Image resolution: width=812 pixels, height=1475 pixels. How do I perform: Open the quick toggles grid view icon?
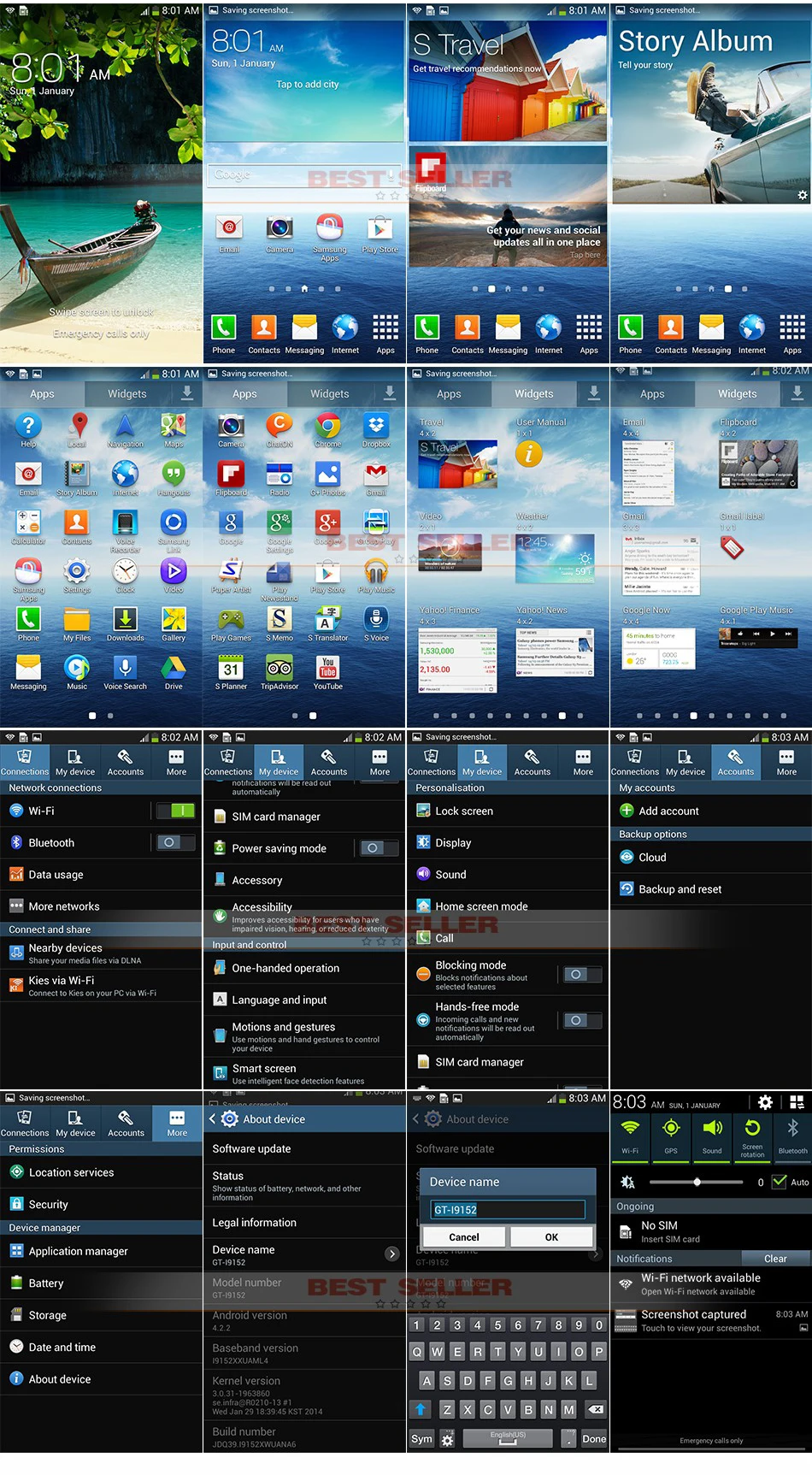click(797, 1102)
